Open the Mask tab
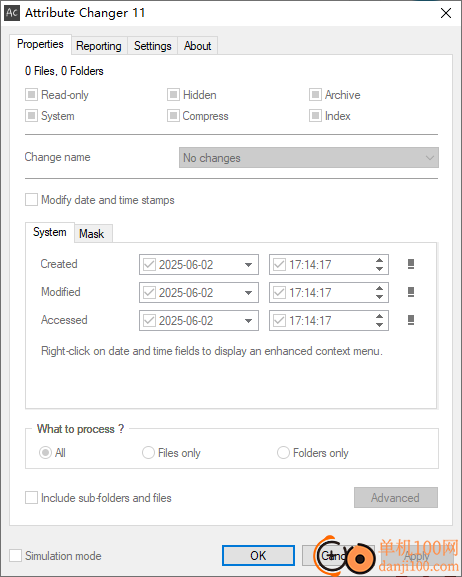This screenshot has width=462, height=577. point(92,234)
